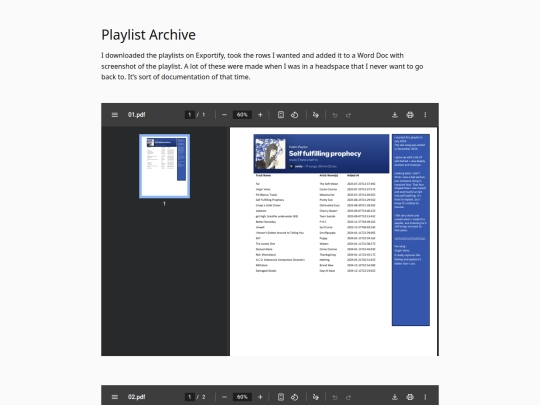Click the Playlist Archive heading
Screen dimensions: 540x405
(148, 35)
